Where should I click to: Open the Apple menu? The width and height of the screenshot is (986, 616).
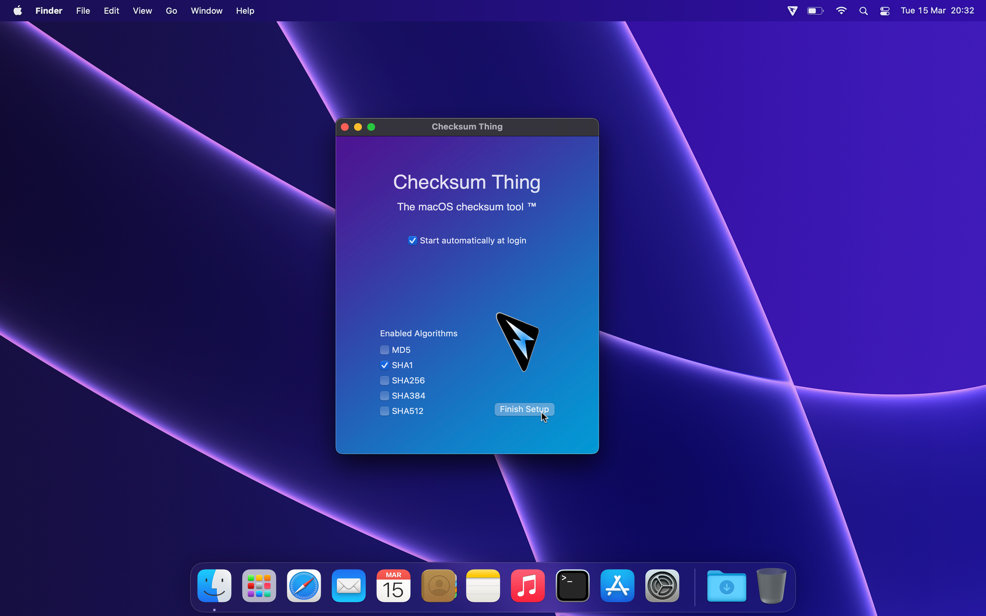pyautogui.click(x=18, y=11)
